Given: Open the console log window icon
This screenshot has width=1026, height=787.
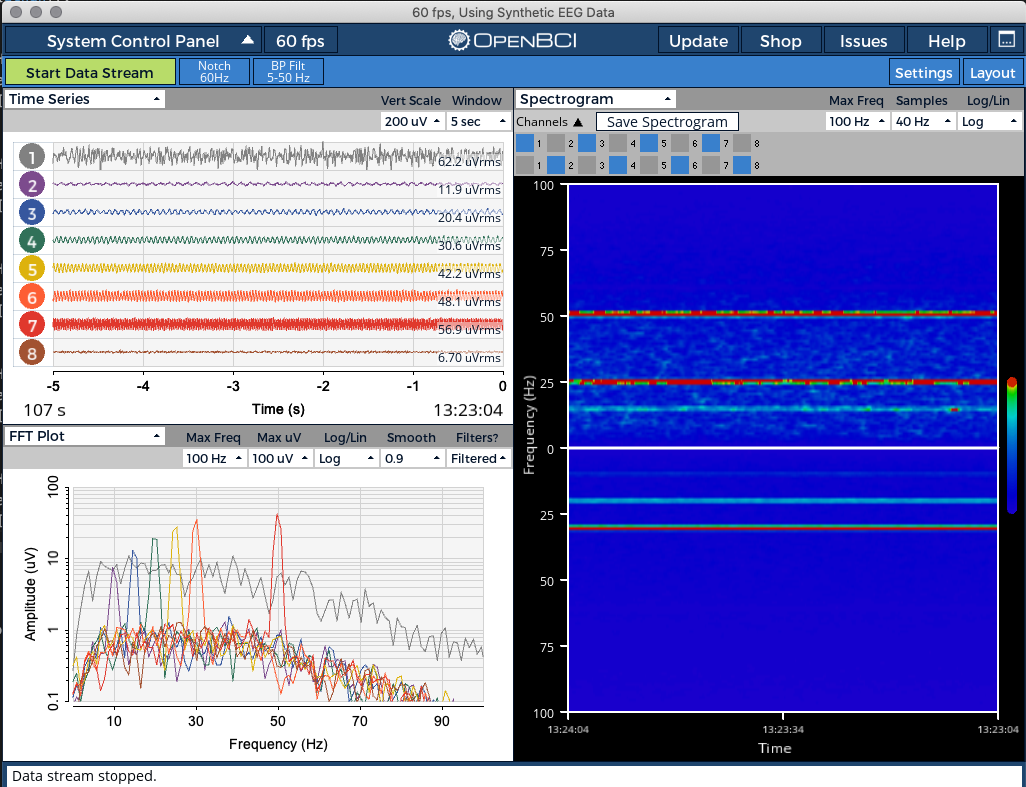Looking at the screenshot, I should (x=1007, y=41).
